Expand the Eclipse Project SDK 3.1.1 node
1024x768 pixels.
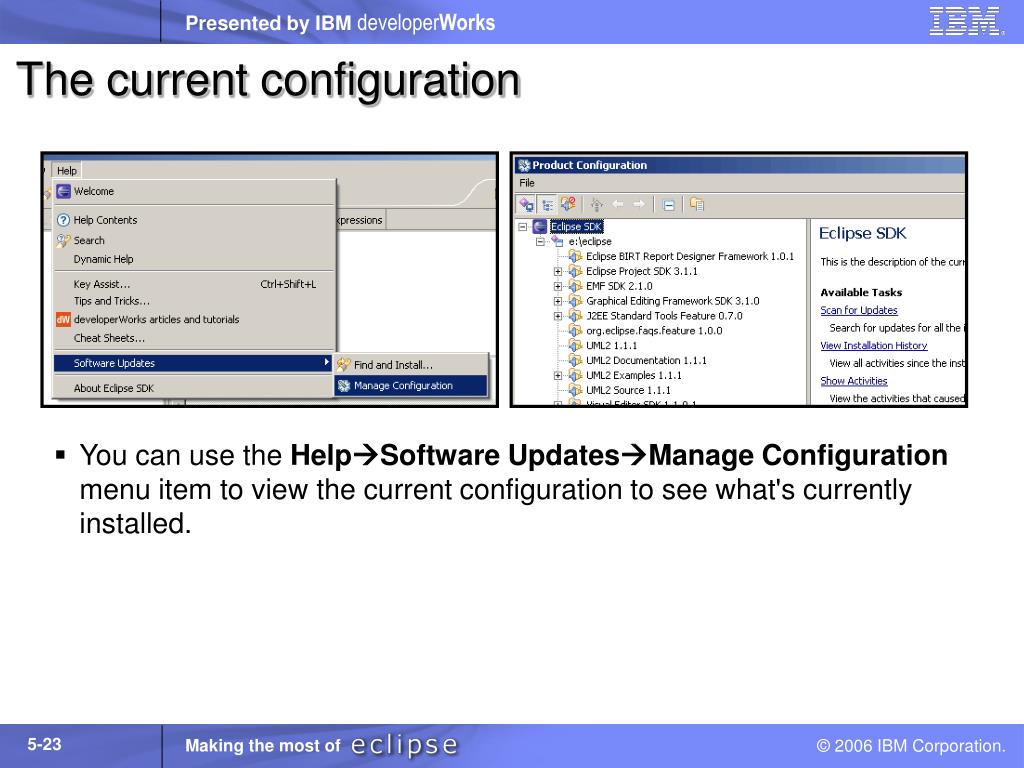[x=558, y=271]
